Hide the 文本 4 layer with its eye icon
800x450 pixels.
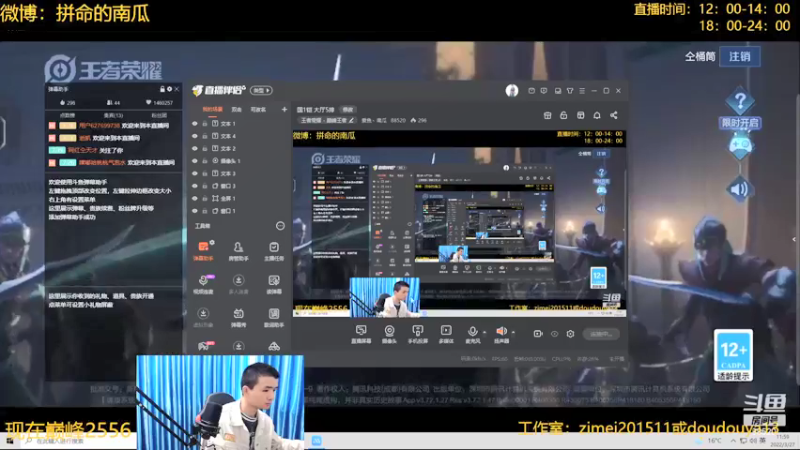[194, 136]
